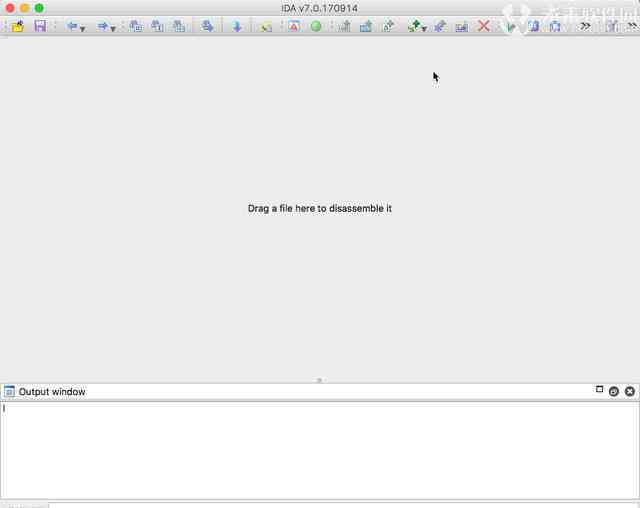The width and height of the screenshot is (640, 508).
Task: Click the green pin toolbar icon
Action: click(414, 27)
